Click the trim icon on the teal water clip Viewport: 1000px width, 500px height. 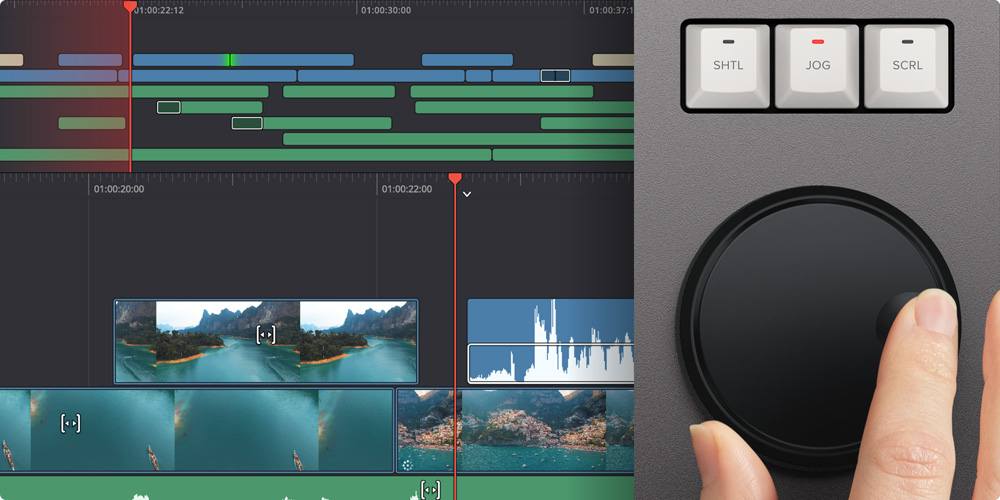coord(70,424)
